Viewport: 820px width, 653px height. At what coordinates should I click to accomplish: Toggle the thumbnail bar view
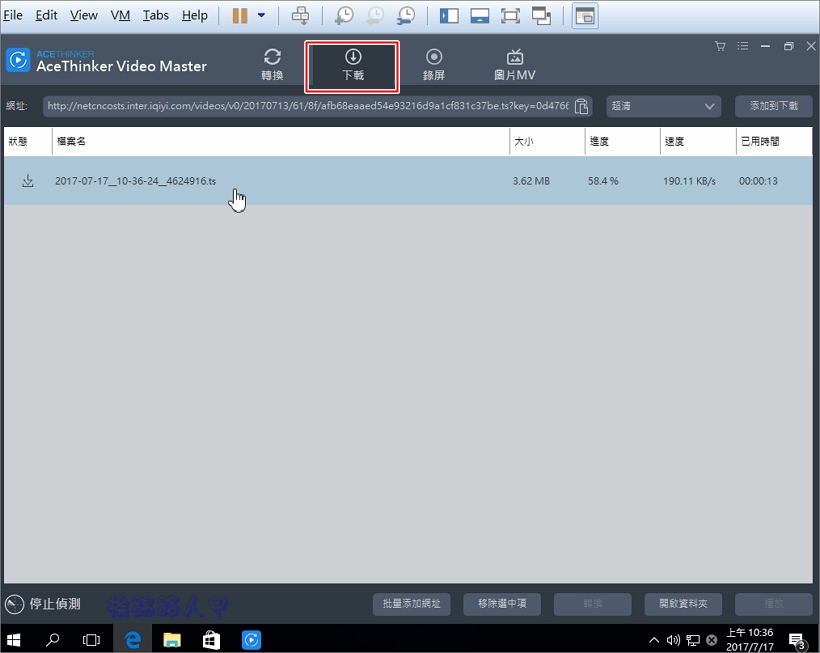[480, 16]
